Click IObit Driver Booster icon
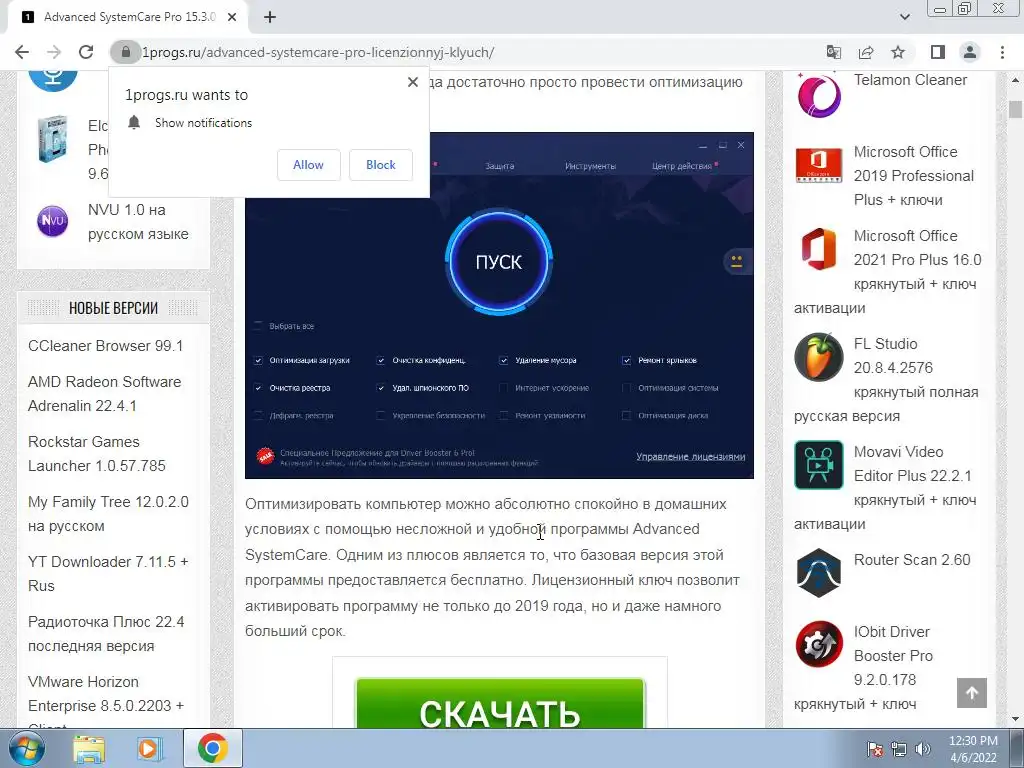 click(819, 645)
